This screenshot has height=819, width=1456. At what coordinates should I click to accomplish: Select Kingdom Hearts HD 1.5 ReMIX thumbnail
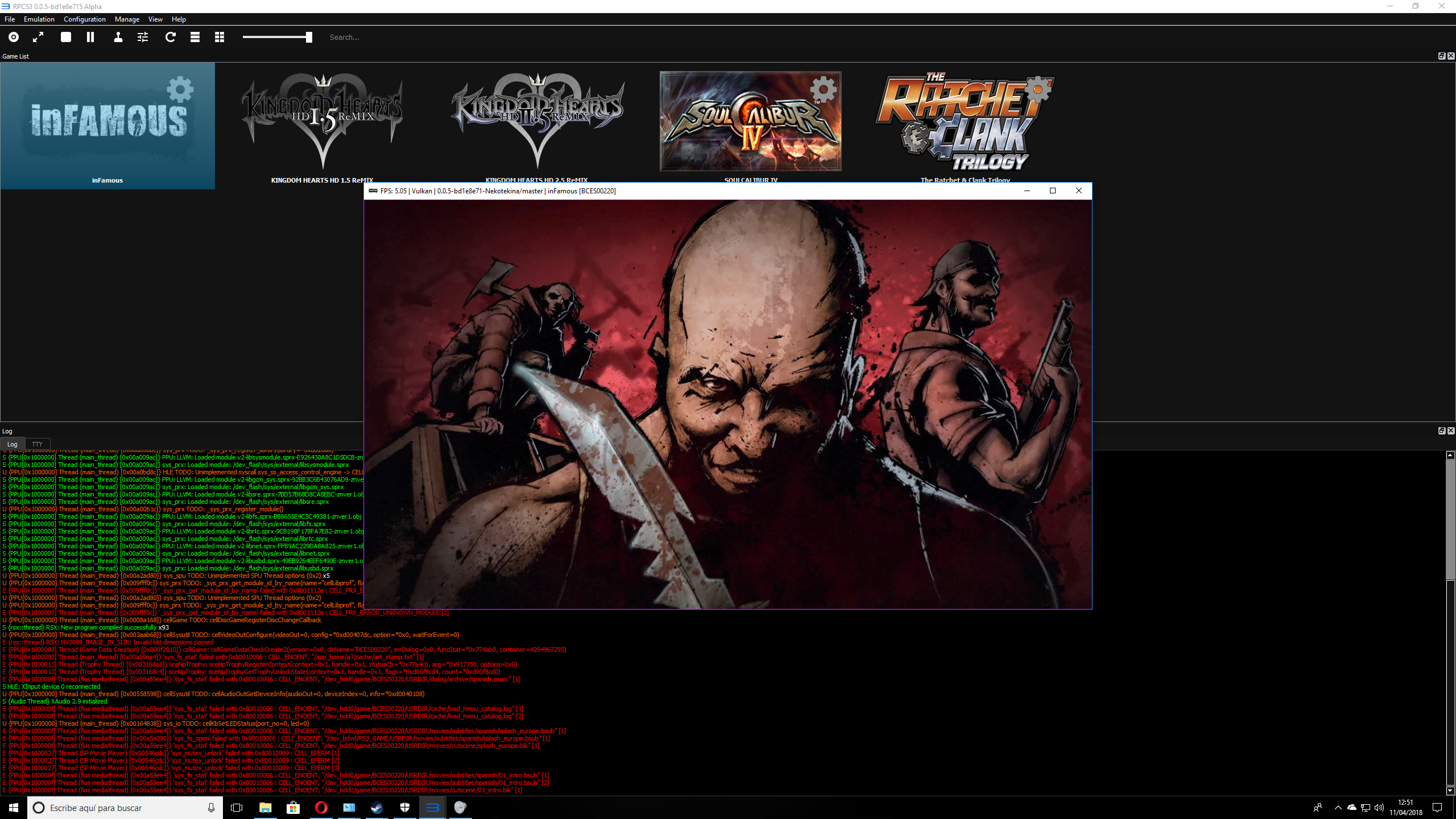tap(322, 121)
